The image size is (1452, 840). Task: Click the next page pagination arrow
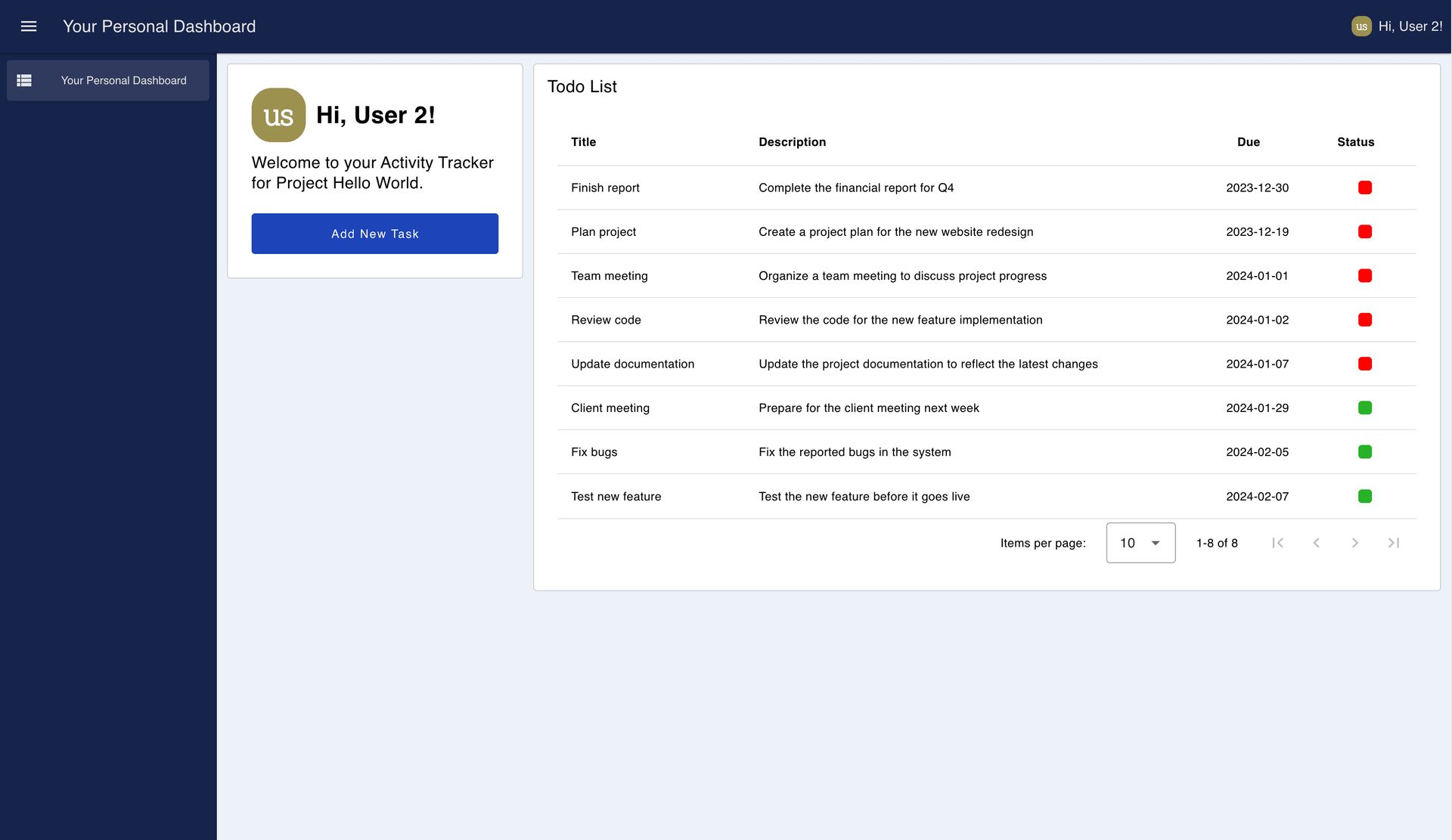1354,543
